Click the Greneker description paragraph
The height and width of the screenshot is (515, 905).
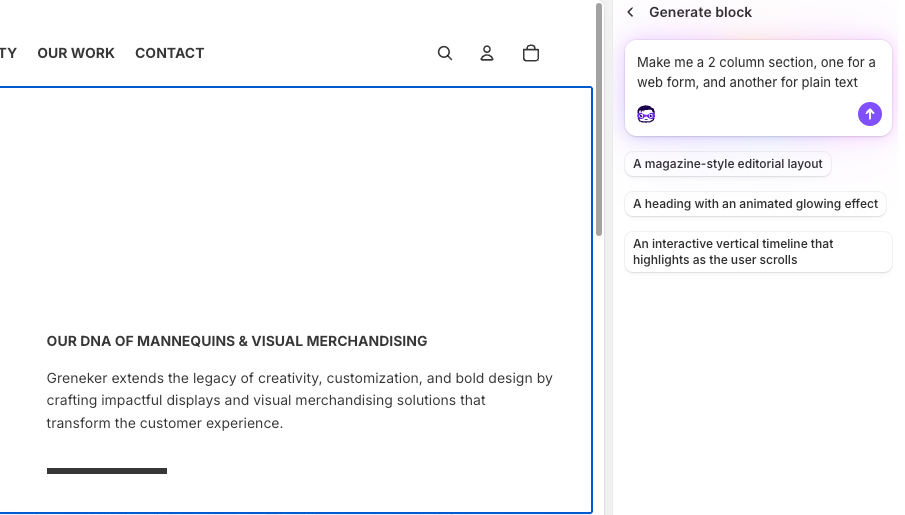pyautogui.click(x=299, y=400)
